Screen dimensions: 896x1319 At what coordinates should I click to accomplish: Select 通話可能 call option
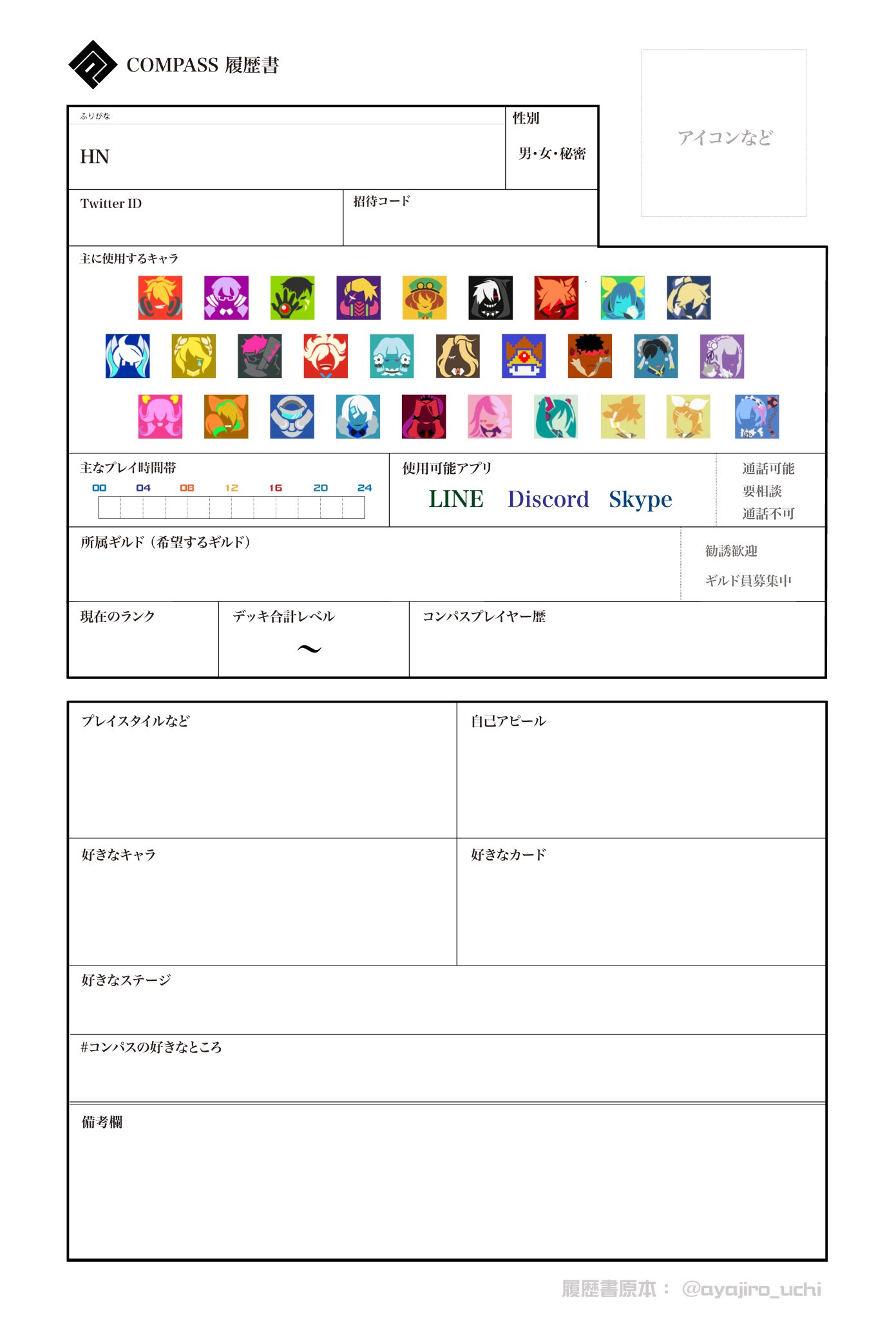click(768, 468)
